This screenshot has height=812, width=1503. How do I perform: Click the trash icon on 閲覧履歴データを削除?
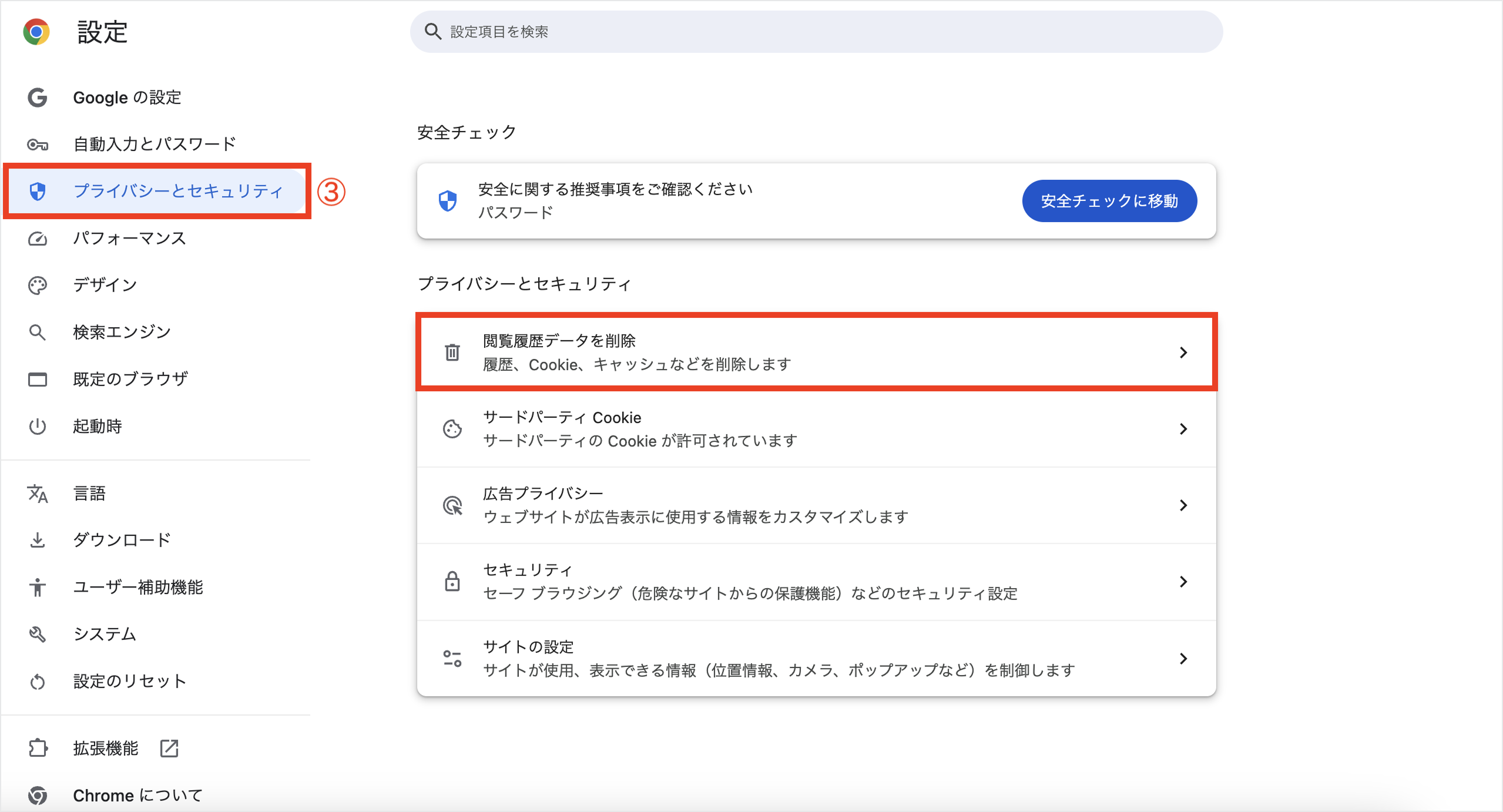[452, 351]
